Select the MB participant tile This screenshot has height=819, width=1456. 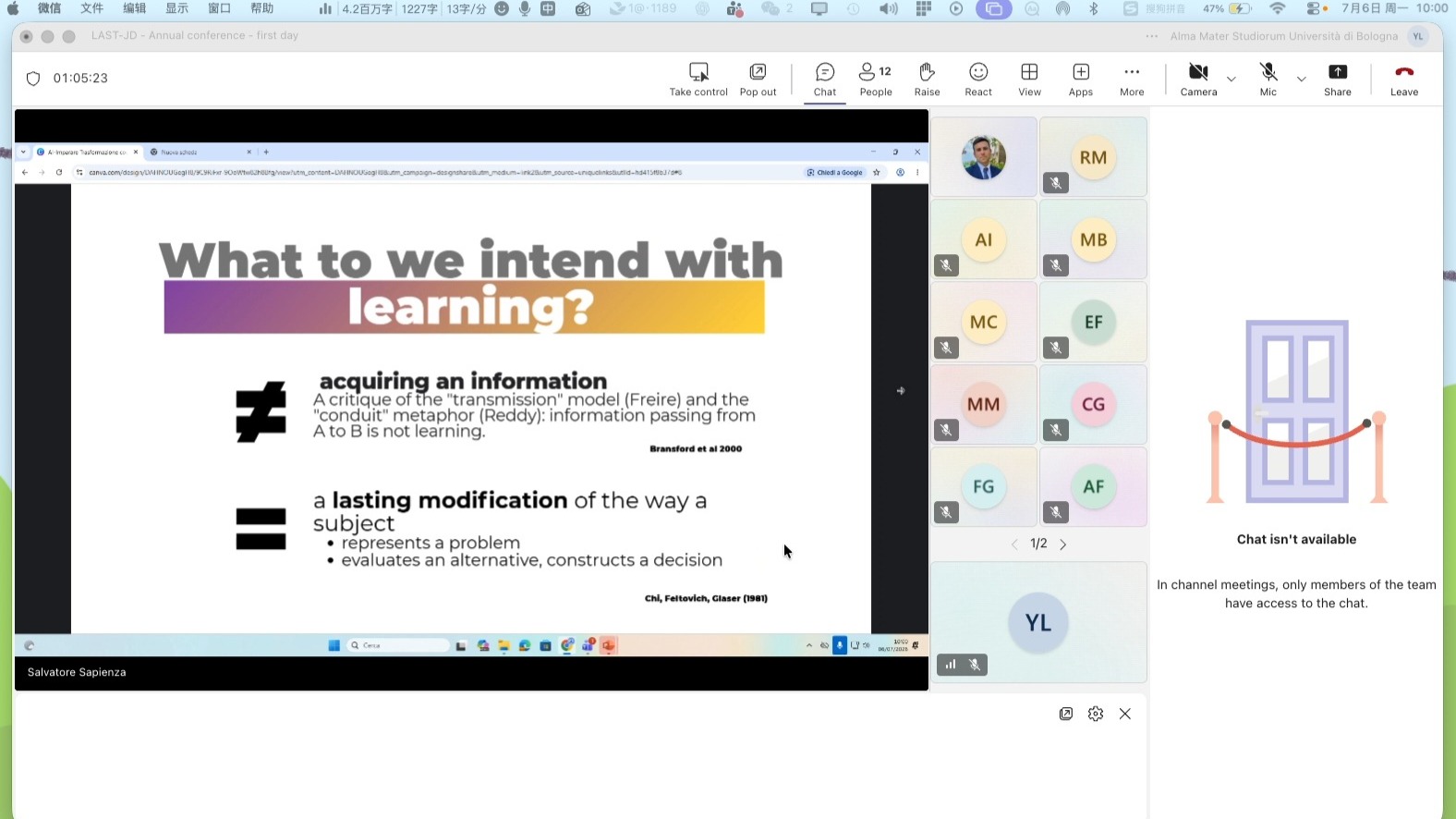pyautogui.click(x=1093, y=239)
